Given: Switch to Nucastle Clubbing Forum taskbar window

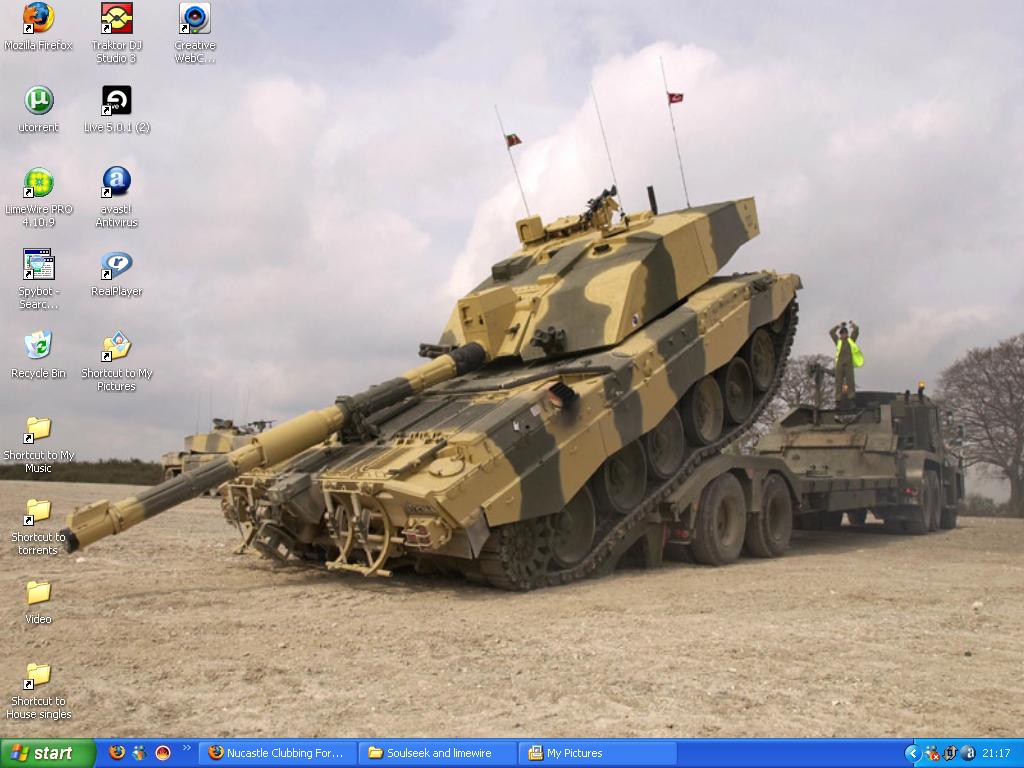Looking at the screenshot, I should click(278, 753).
